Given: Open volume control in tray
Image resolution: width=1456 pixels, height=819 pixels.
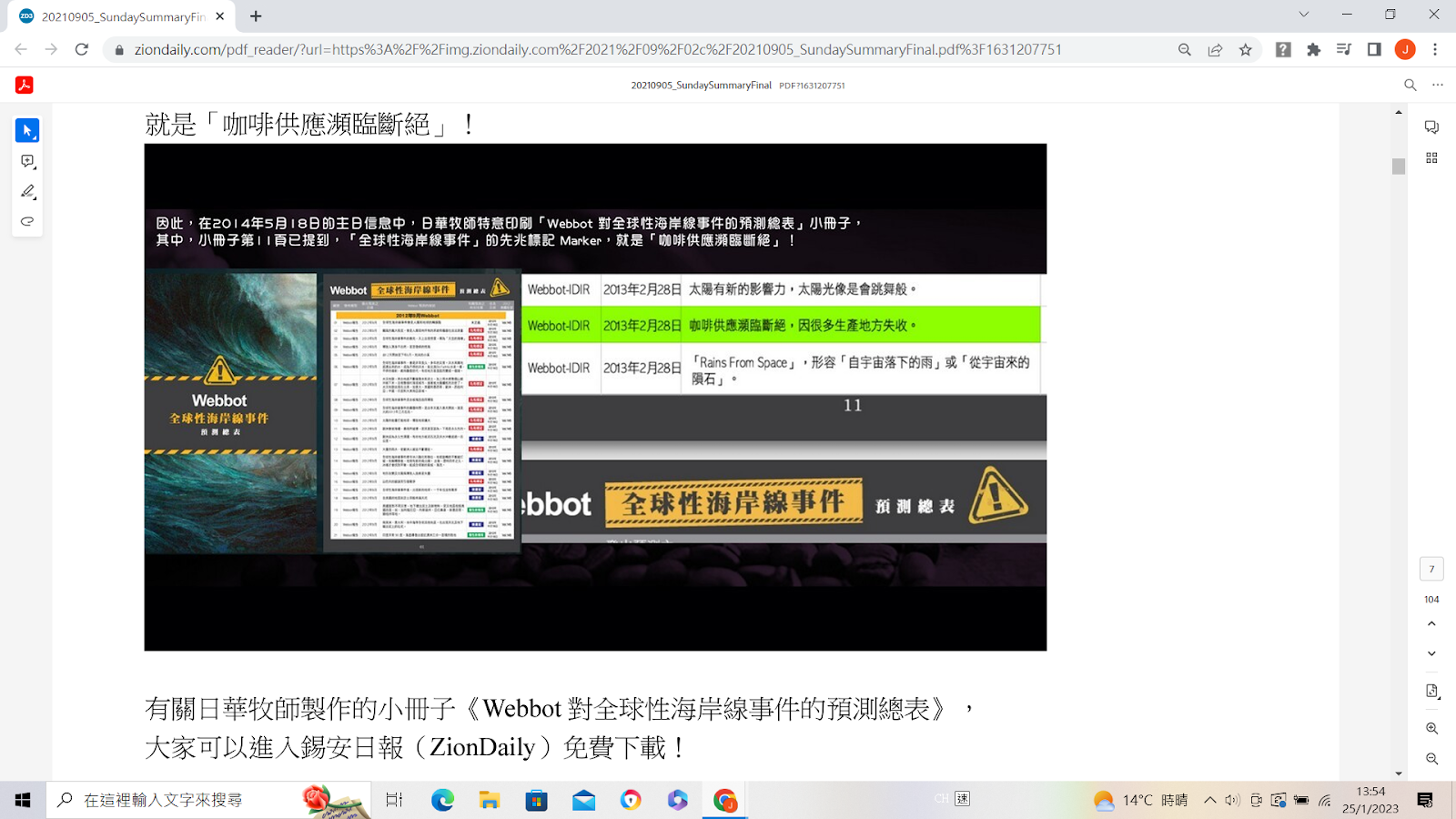Looking at the screenshot, I should pos(1232,800).
